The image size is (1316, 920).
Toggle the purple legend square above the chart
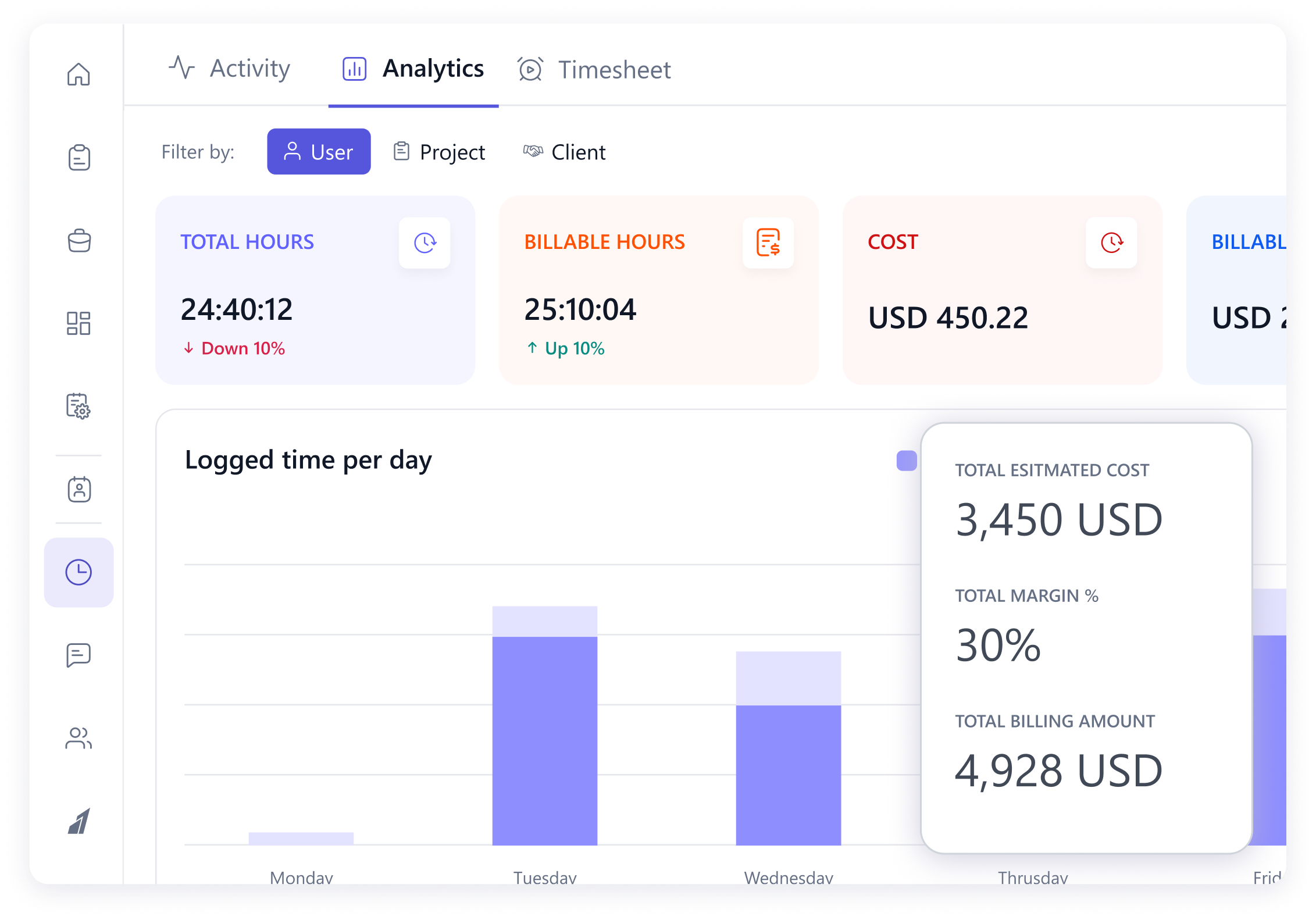tap(905, 461)
